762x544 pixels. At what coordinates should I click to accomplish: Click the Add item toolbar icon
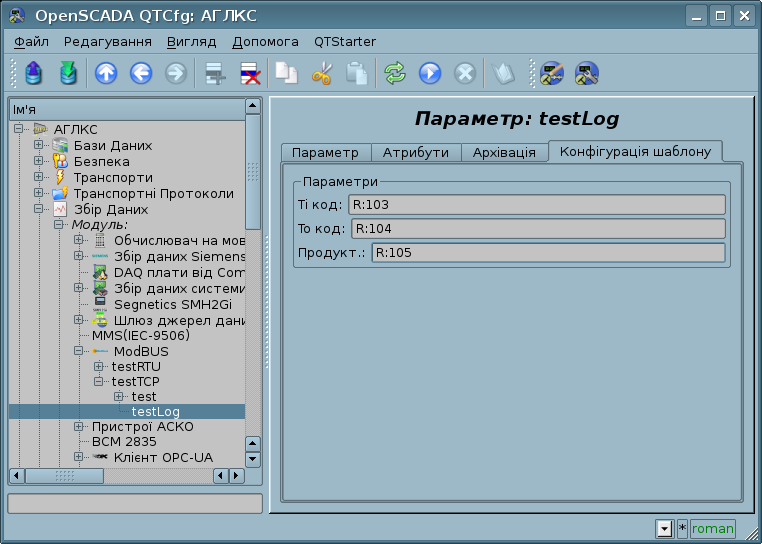(213, 73)
